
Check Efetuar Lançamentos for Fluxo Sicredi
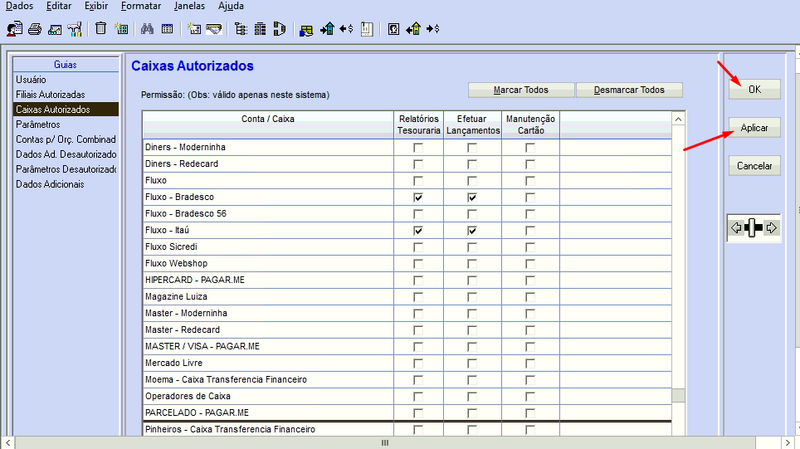(472, 247)
